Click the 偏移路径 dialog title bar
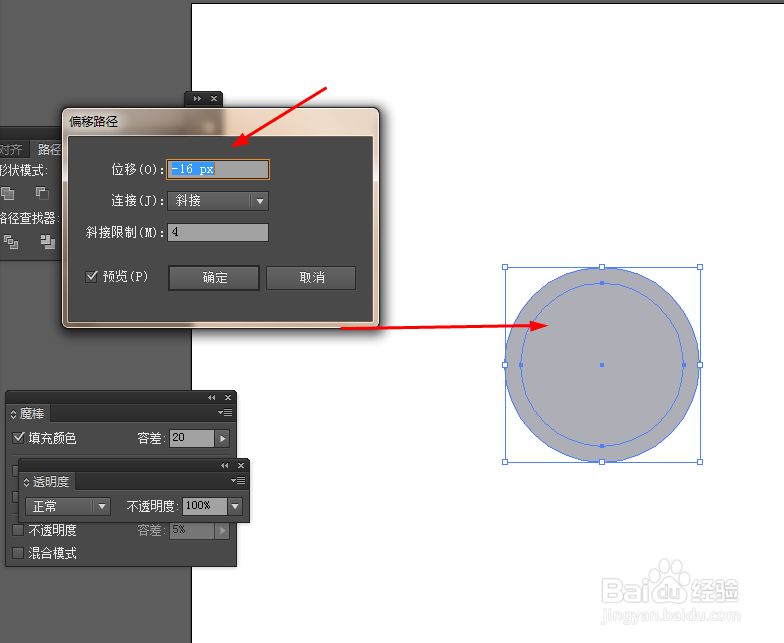Image resolution: width=784 pixels, height=643 pixels. pyautogui.click(x=220, y=122)
